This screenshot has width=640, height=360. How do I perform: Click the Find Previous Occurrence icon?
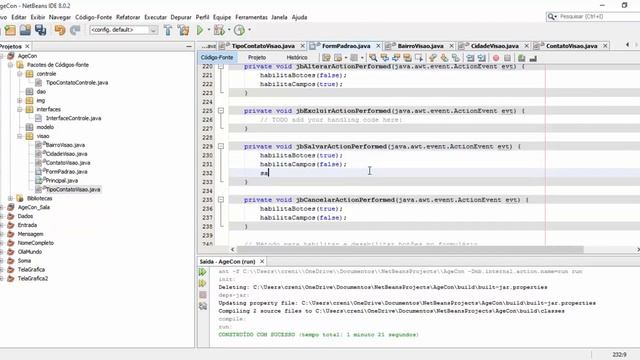pos(384,58)
